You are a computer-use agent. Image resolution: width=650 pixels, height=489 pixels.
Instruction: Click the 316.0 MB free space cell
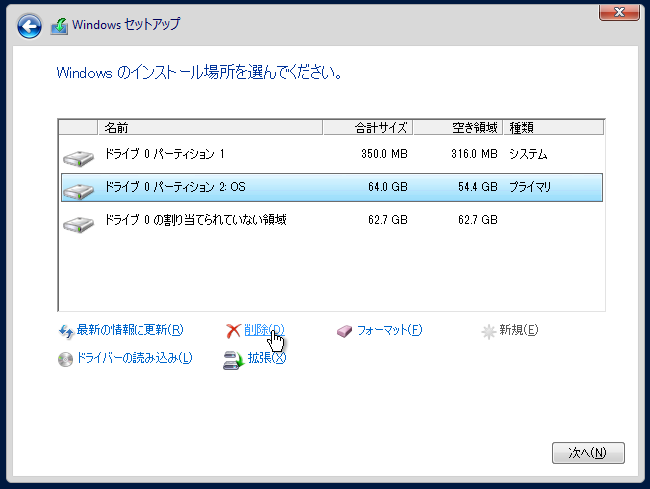coord(474,154)
